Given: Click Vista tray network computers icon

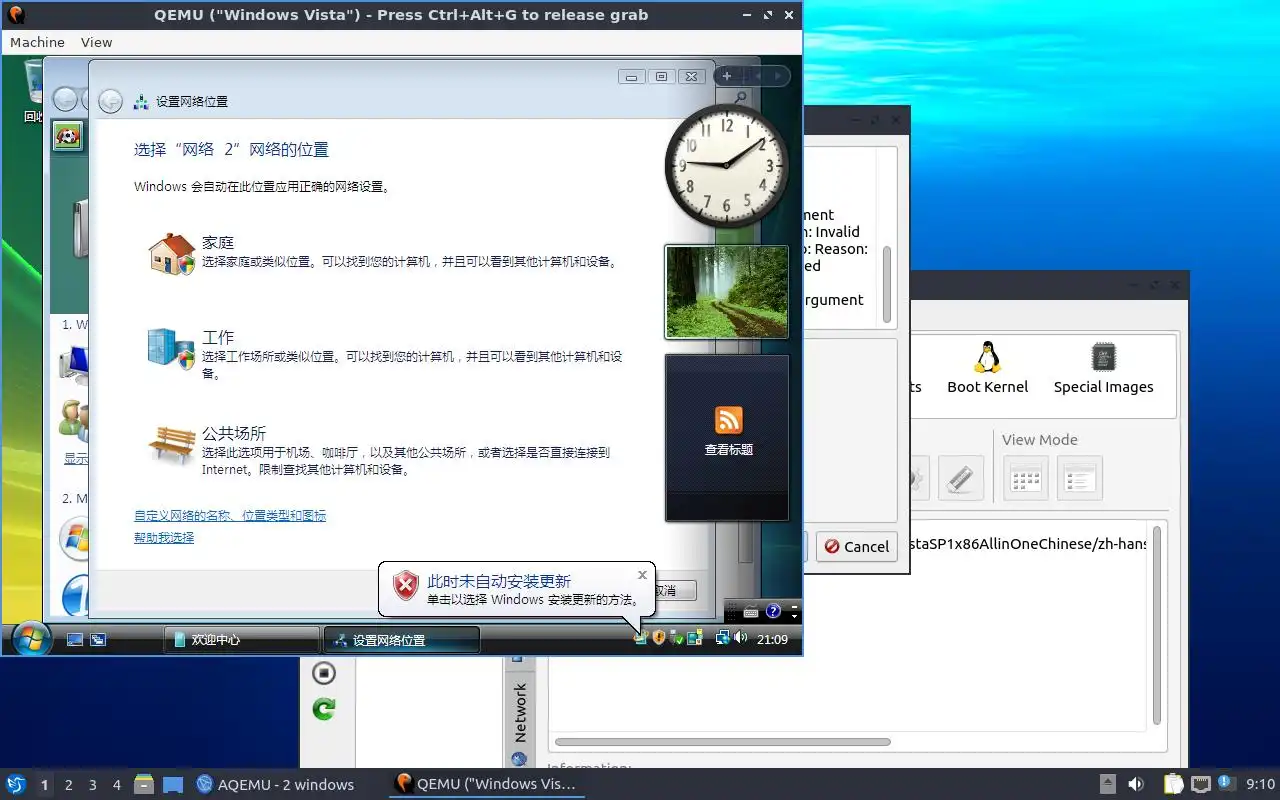Looking at the screenshot, I should (722, 638).
